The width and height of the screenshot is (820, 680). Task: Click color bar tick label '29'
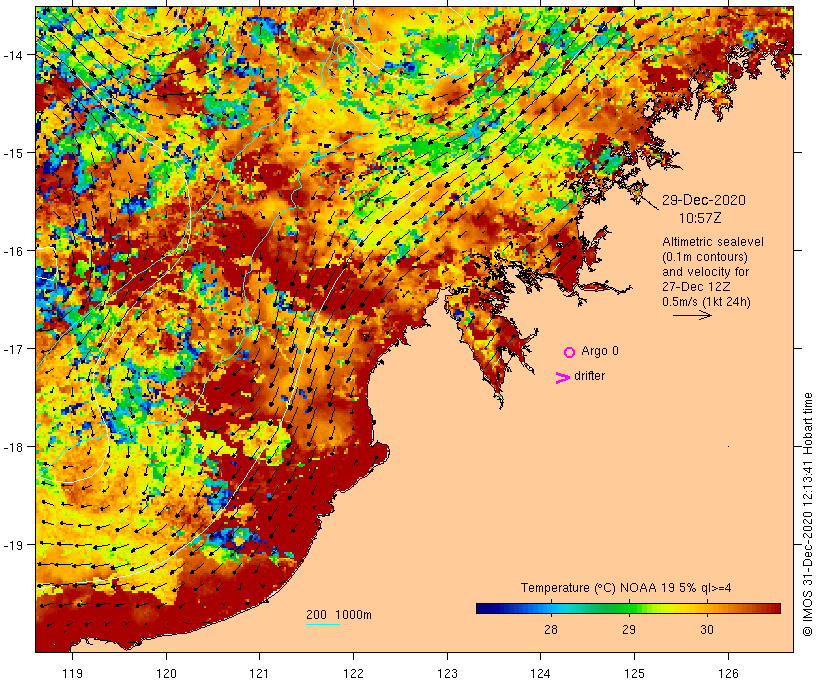(x=629, y=630)
